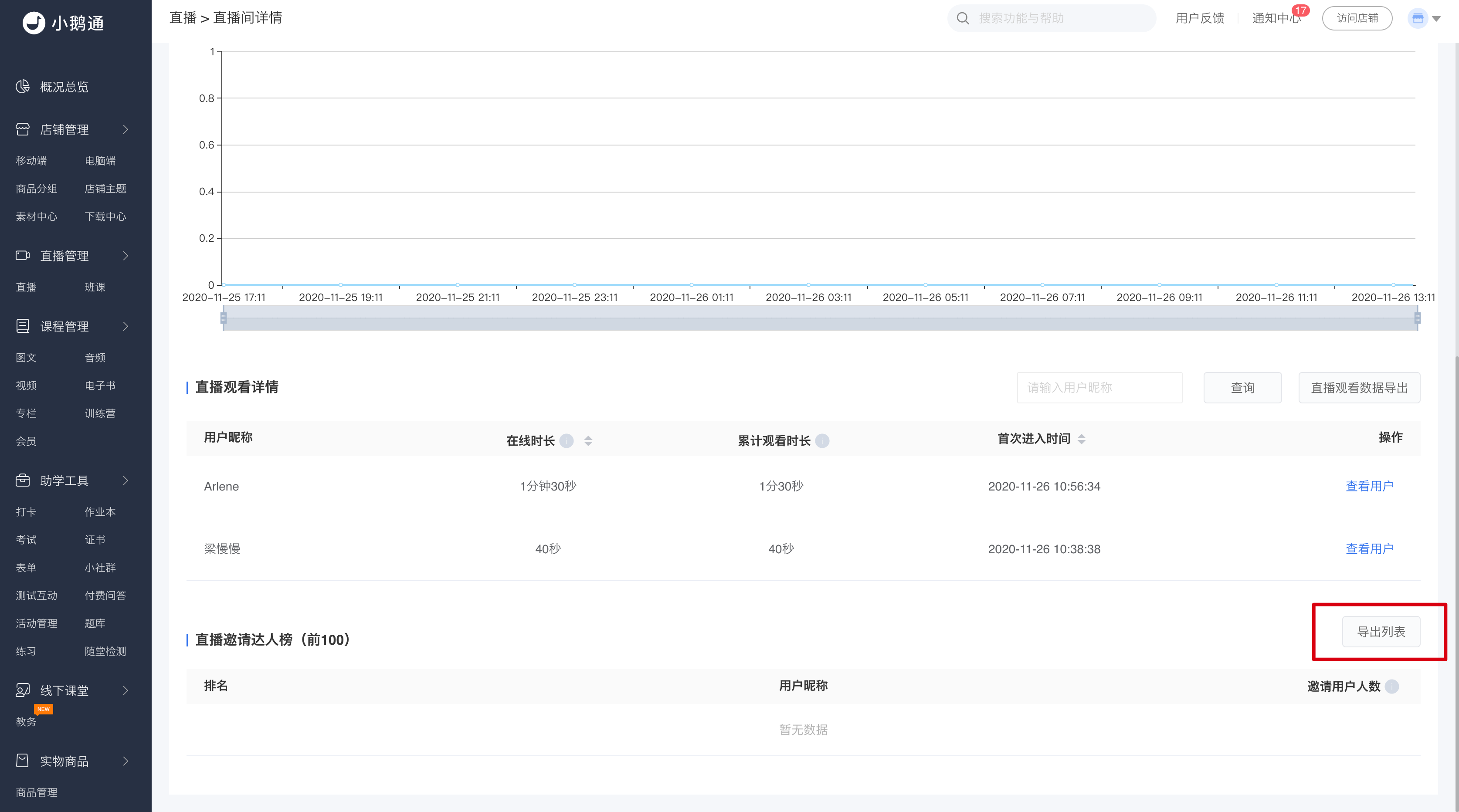Open 概况总览 overview icon
The image size is (1459, 812).
(x=23, y=86)
